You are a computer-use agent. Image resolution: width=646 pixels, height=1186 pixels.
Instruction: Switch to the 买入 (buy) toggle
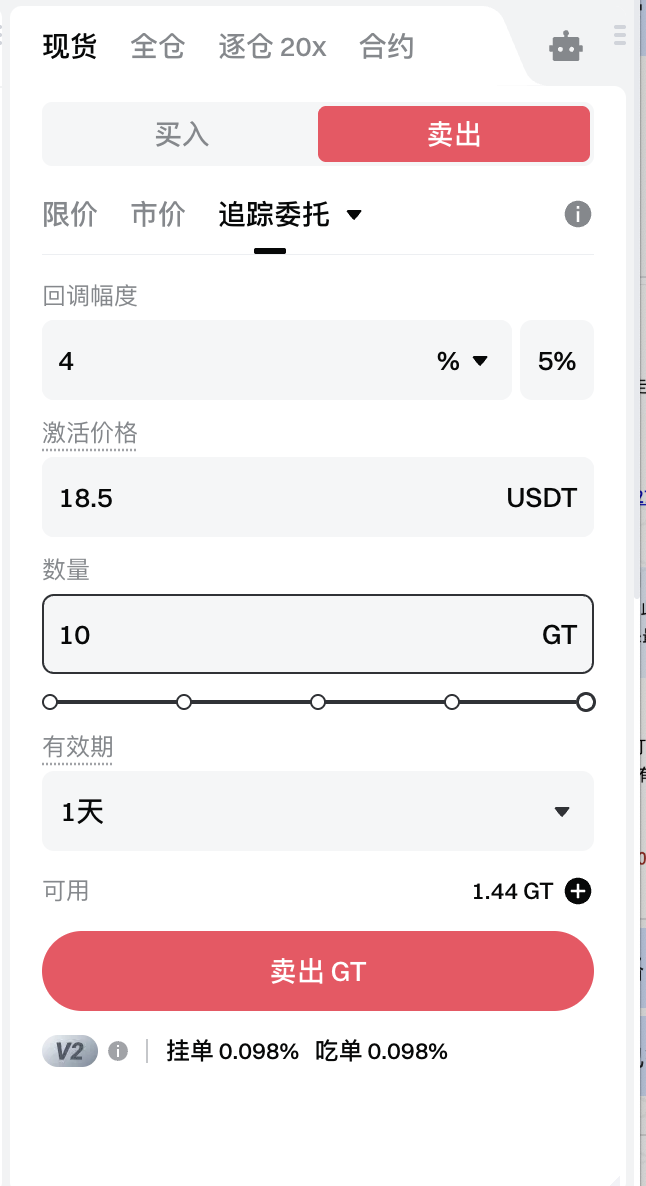tap(181, 134)
